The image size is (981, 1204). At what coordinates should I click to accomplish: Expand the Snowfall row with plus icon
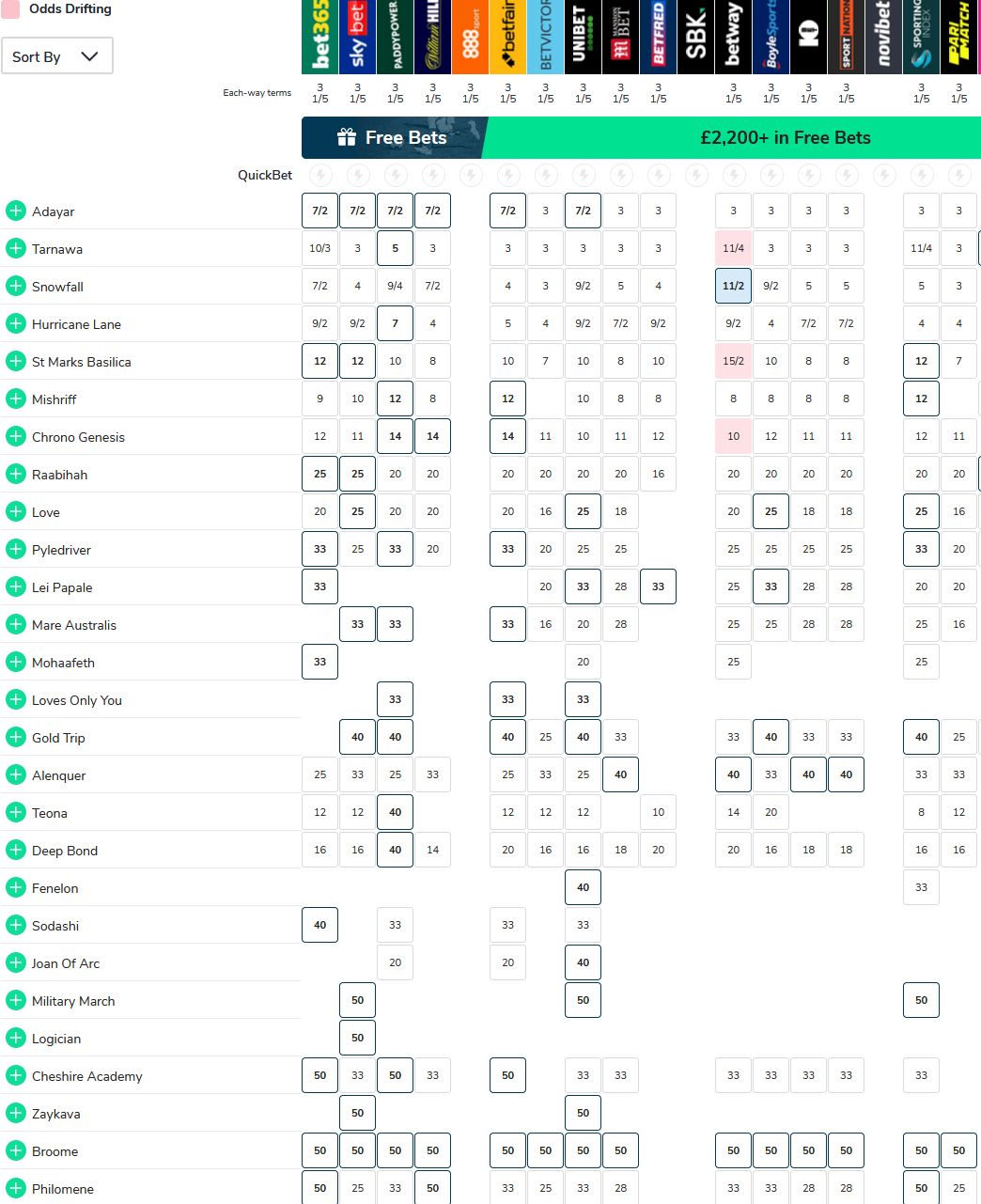(15, 286)
